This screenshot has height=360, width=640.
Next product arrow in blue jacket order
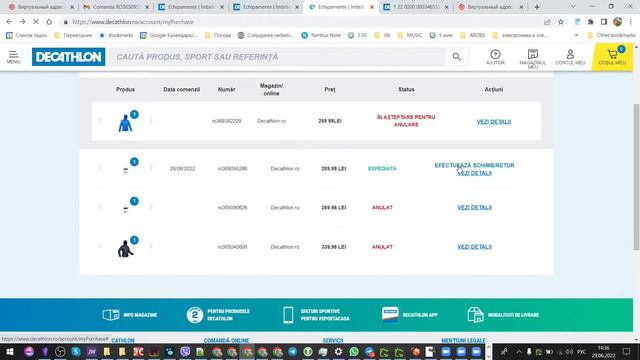point(151,120)
